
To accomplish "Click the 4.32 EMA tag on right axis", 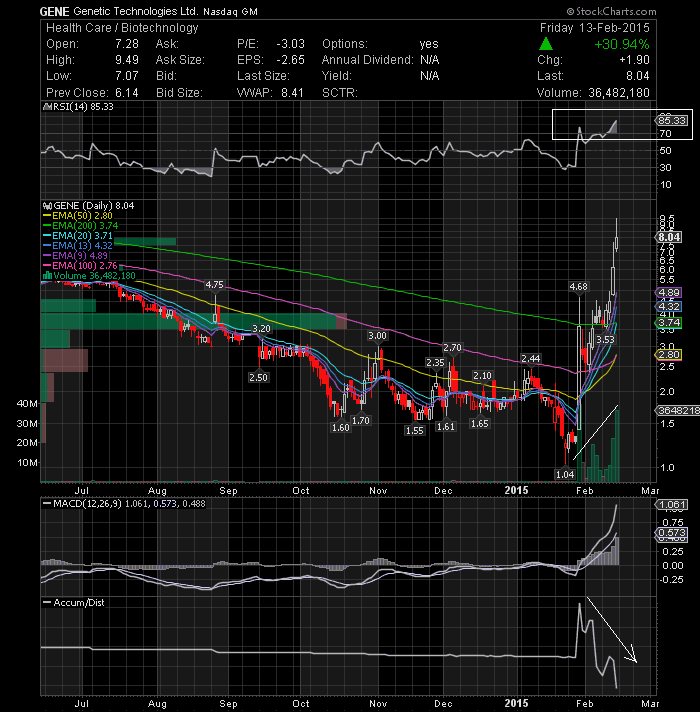I will tap(668, 307).
